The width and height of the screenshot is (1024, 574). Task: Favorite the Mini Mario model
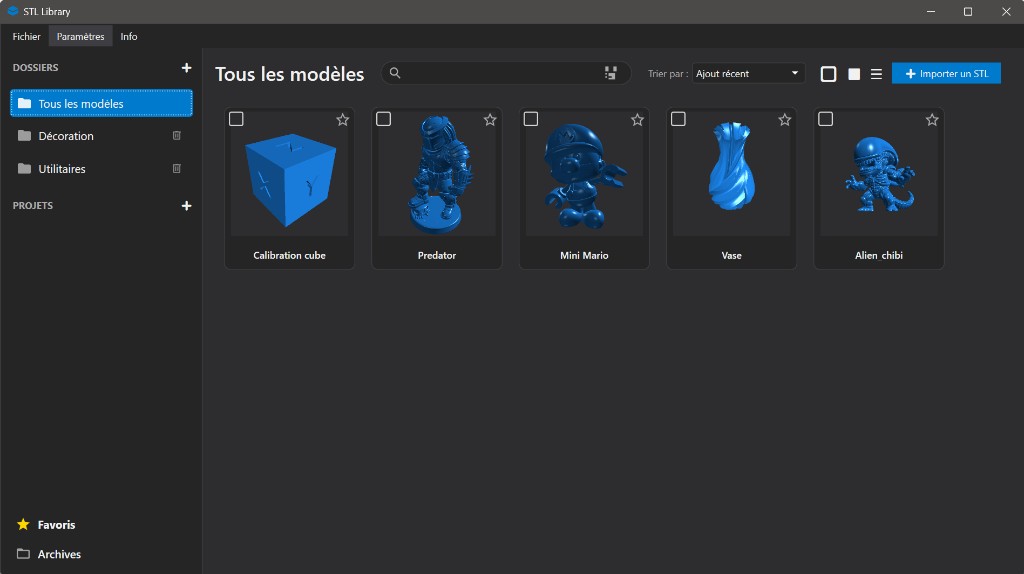(637, 120)
